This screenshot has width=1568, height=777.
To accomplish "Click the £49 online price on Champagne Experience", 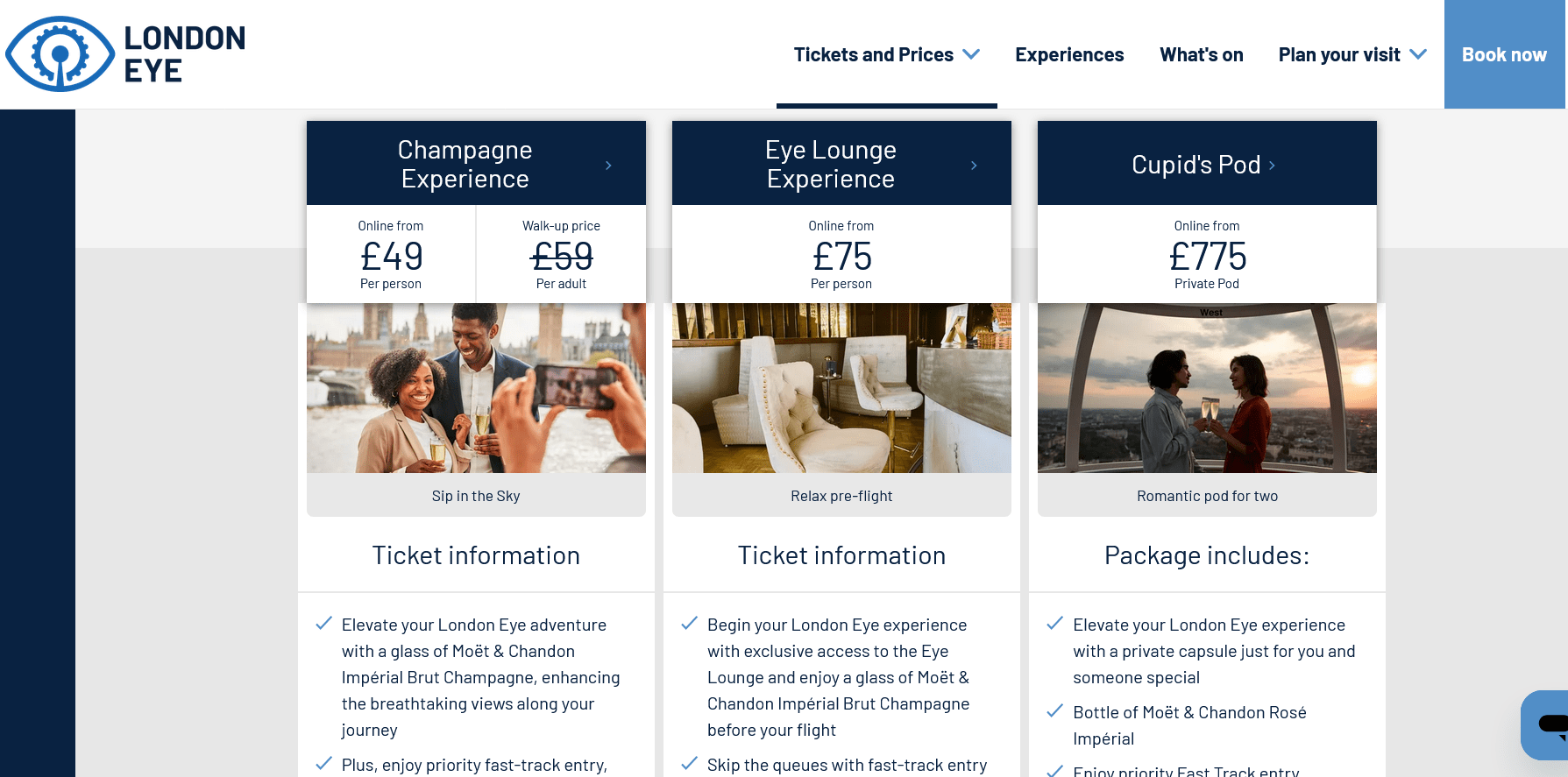I will click(391, 257).
